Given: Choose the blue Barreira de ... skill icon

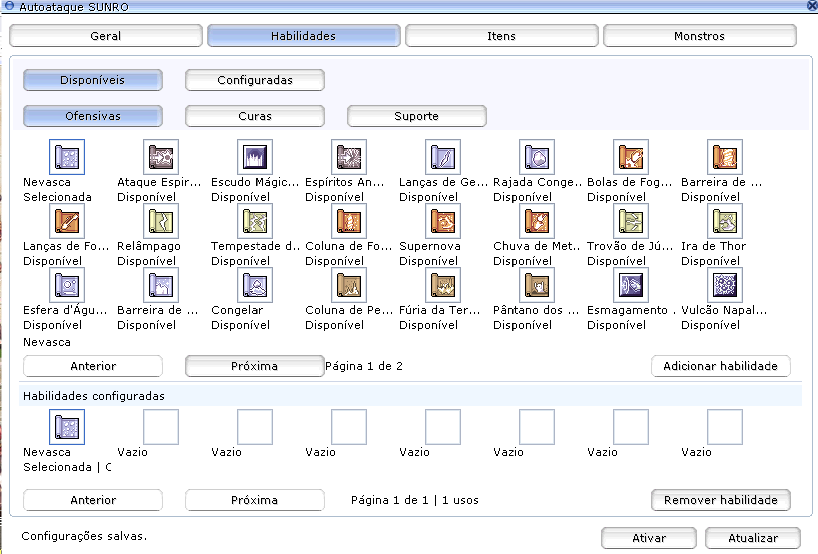Looking at the screenshot, I should [161, 285].
